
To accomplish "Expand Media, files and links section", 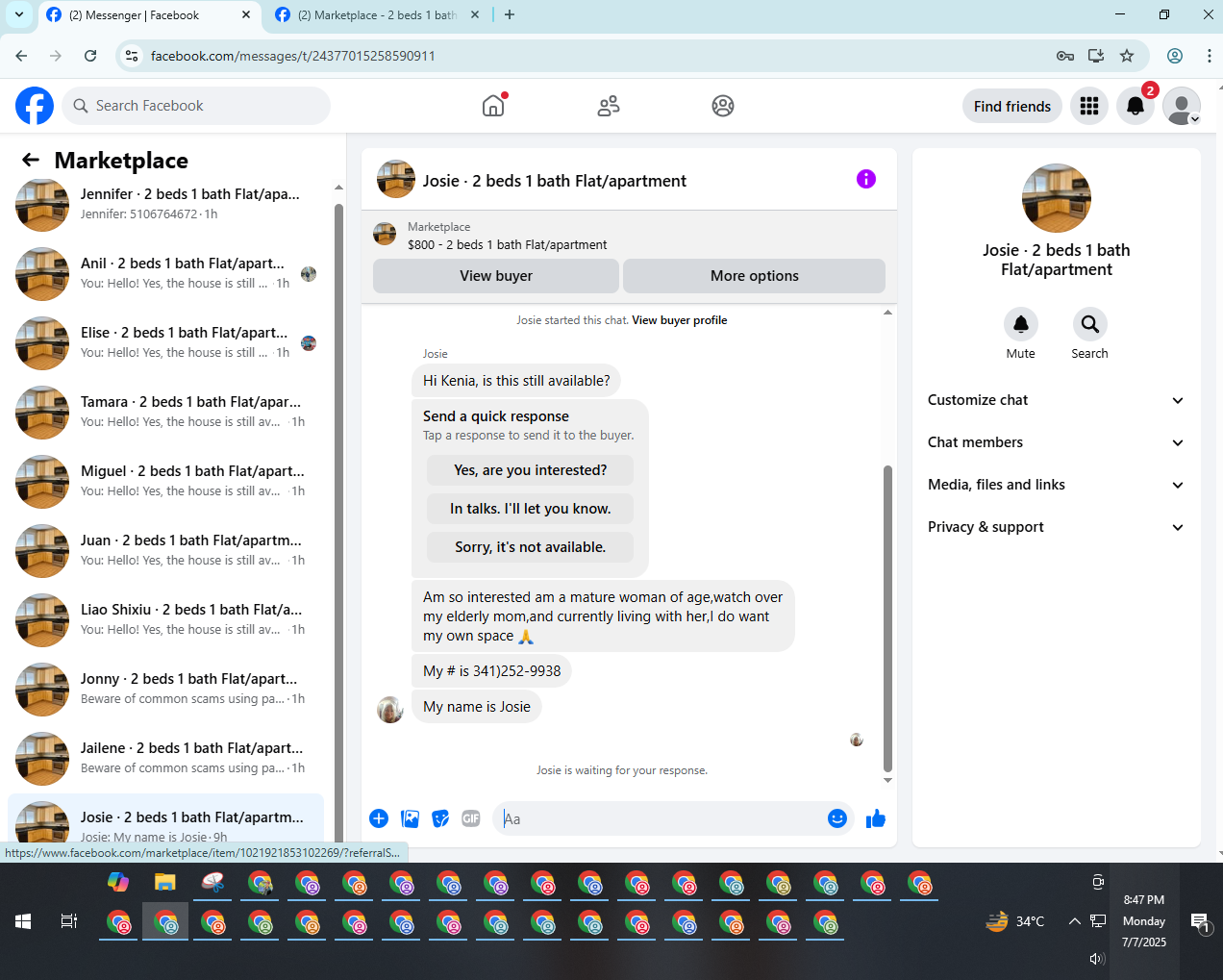I will [x=1057, y=485].
